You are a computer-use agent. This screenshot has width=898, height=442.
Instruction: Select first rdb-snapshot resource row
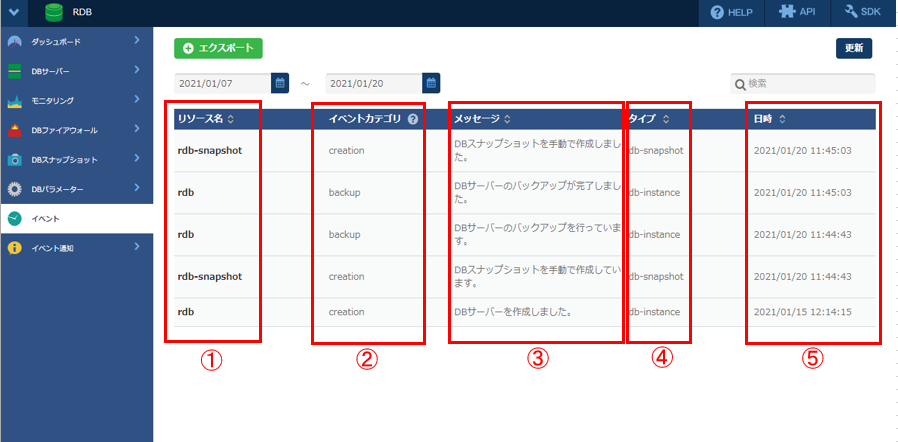point(210,151)
